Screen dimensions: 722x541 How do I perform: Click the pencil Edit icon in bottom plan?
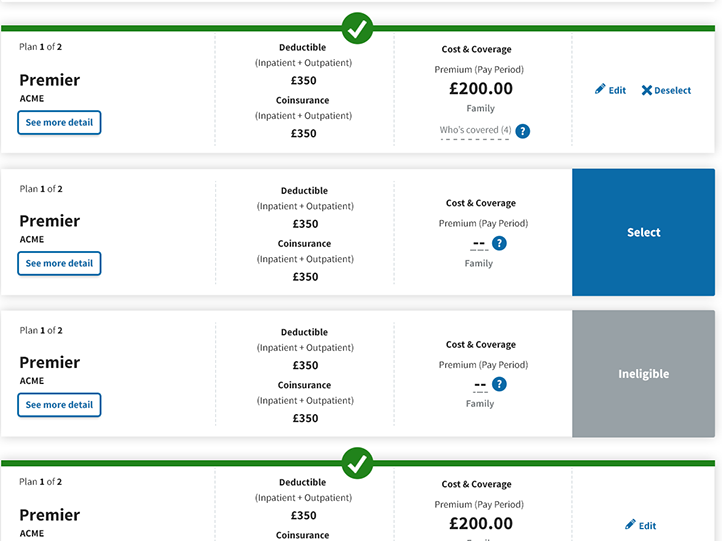point(630,524)
